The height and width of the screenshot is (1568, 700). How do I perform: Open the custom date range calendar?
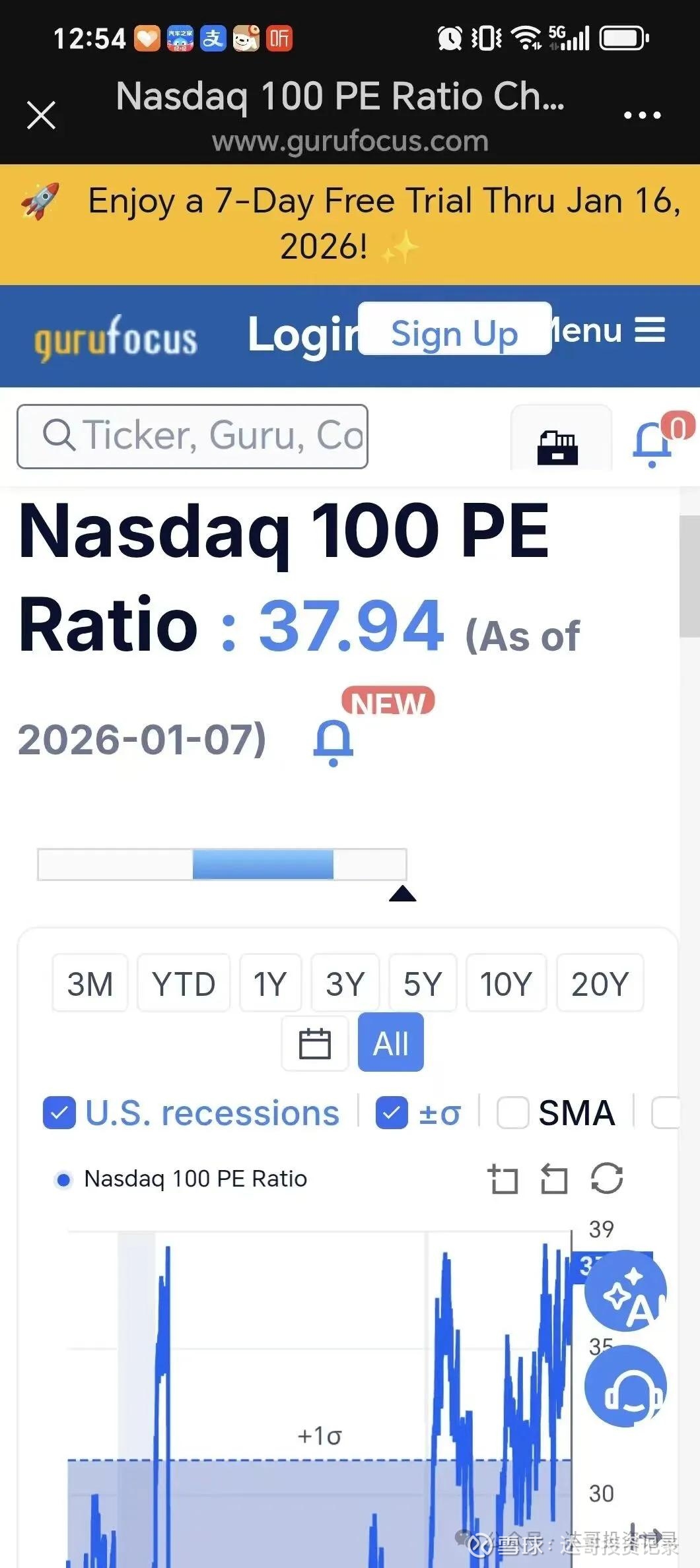[x=315, y=1043]
